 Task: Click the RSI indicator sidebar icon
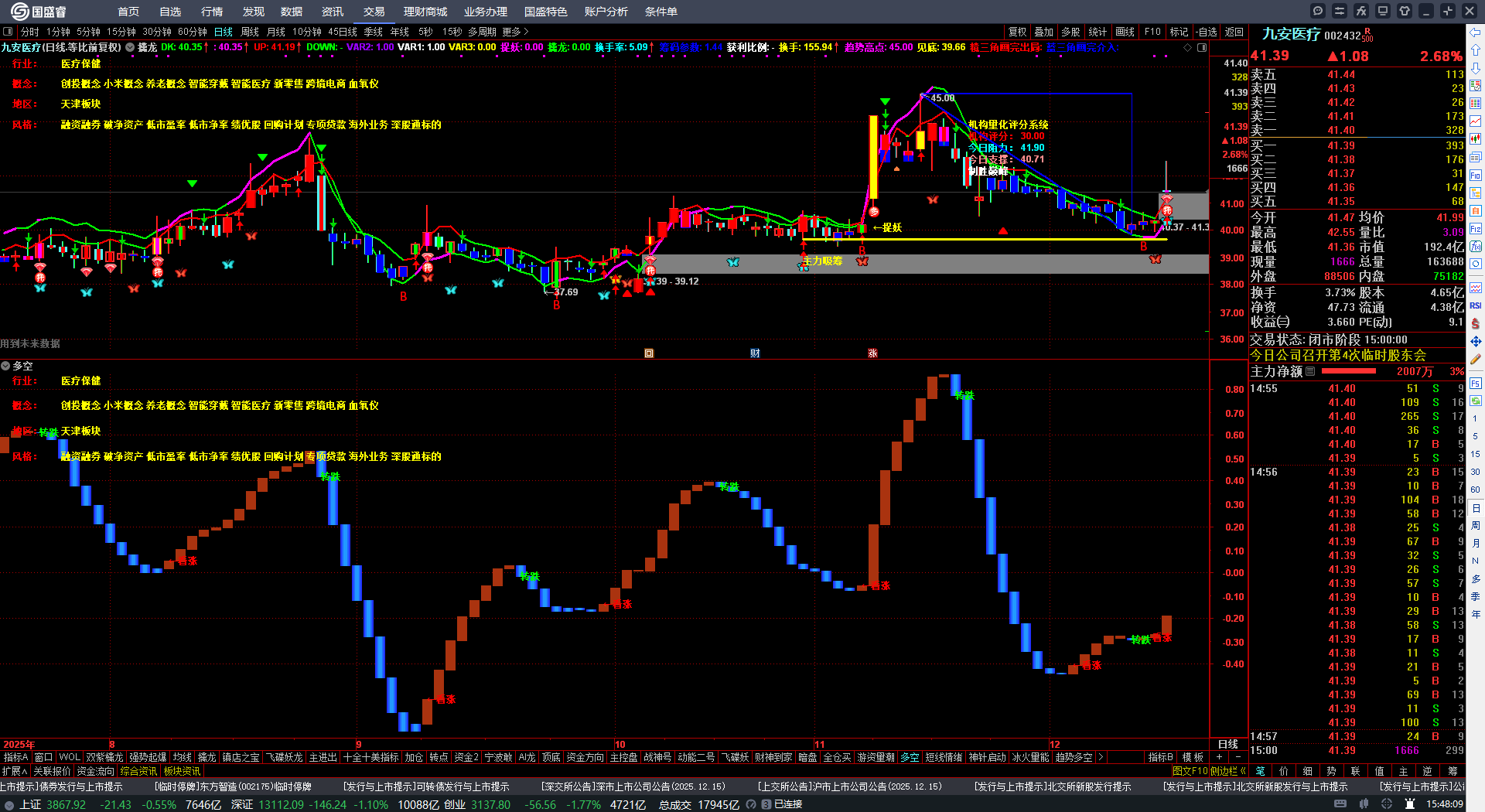1476,306
